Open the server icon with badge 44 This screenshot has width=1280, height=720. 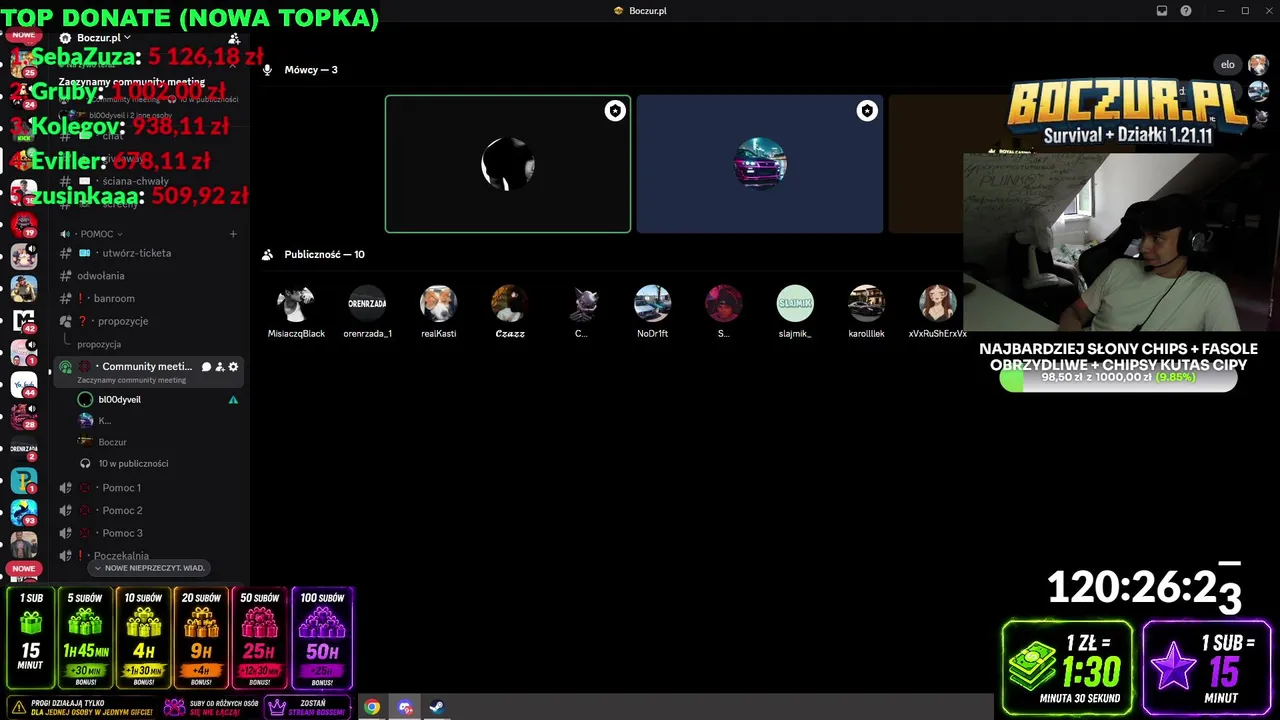tap(24, 384)
